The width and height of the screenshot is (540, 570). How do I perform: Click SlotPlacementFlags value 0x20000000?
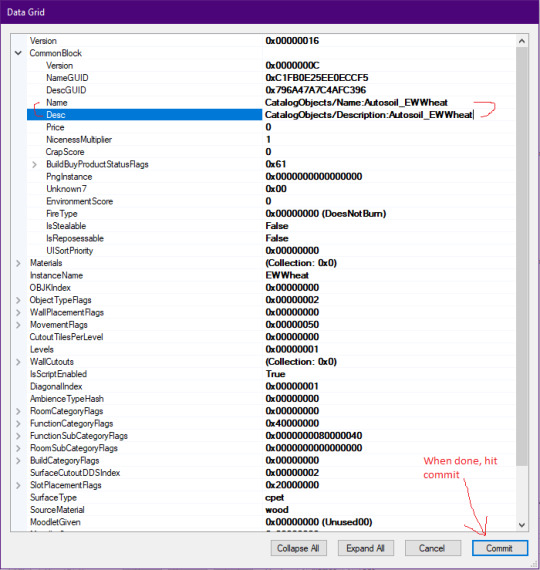click(292, 485)
